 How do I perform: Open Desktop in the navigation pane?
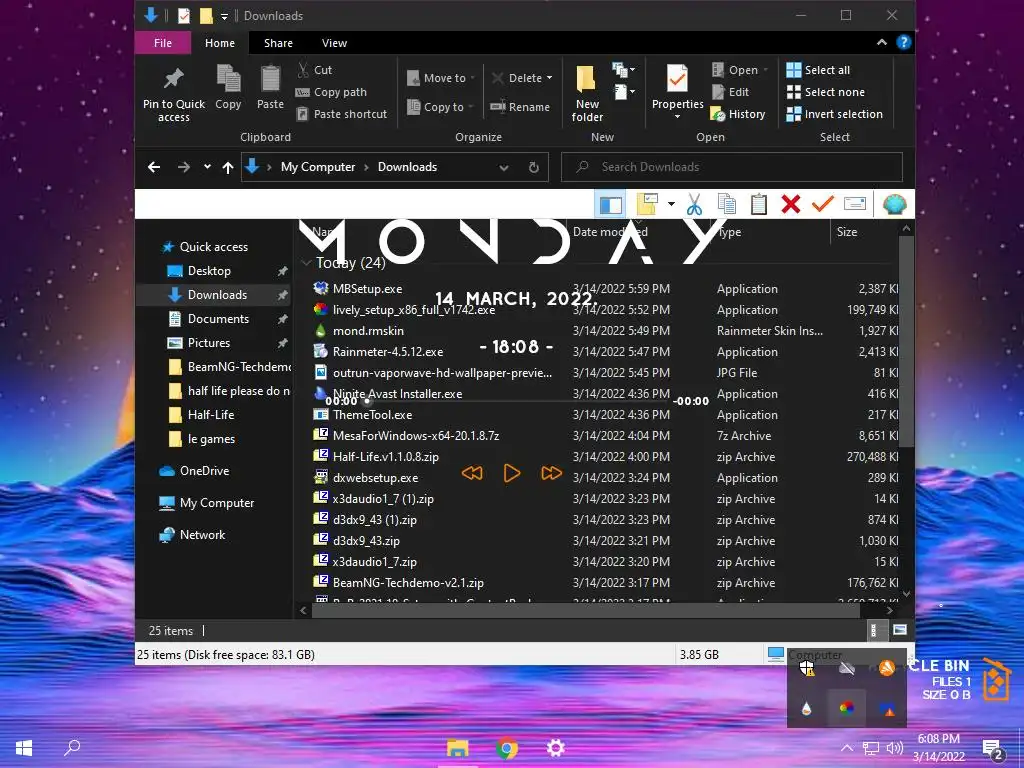[209, 270]
